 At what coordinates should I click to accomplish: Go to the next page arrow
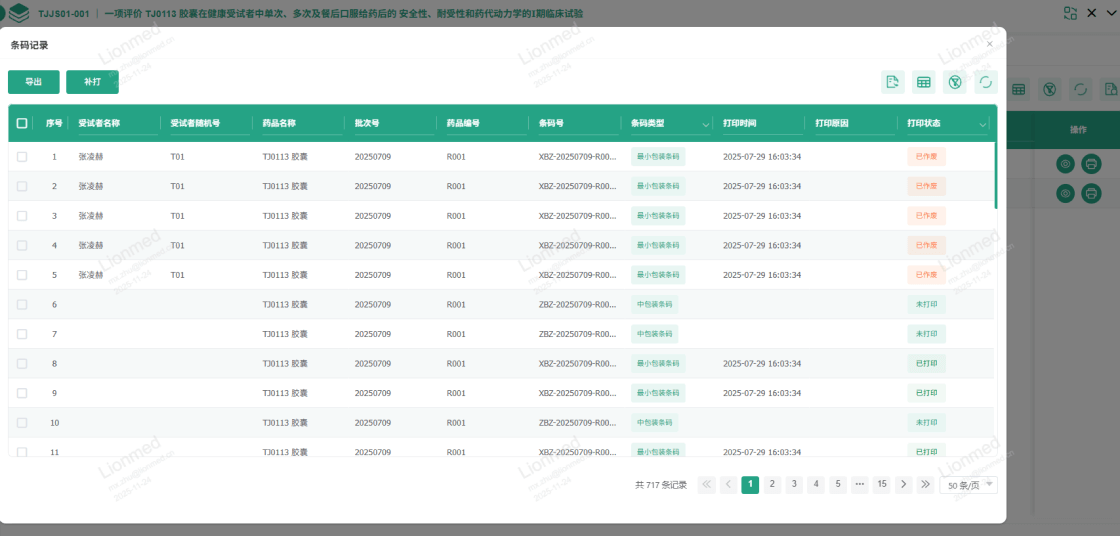(x=903, y=484)
